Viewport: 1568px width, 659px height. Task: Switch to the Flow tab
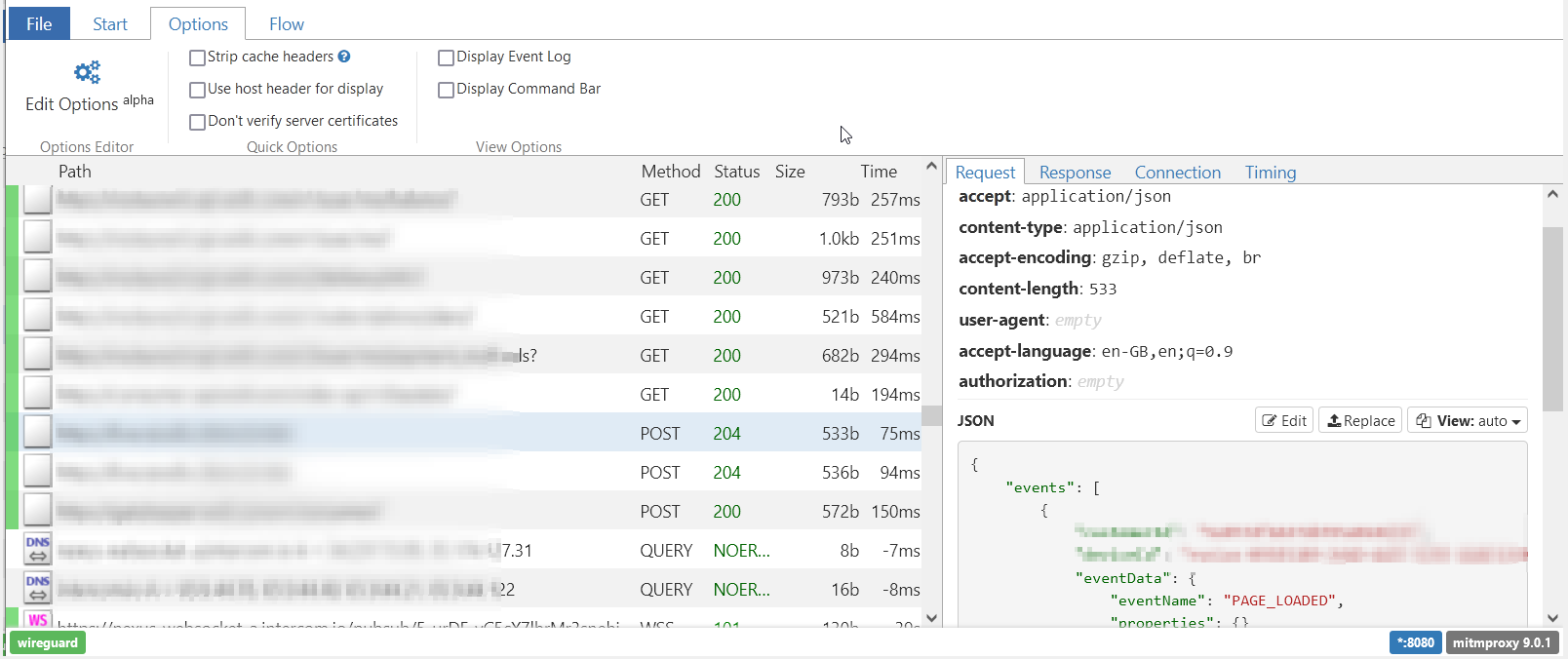[287, 23]
